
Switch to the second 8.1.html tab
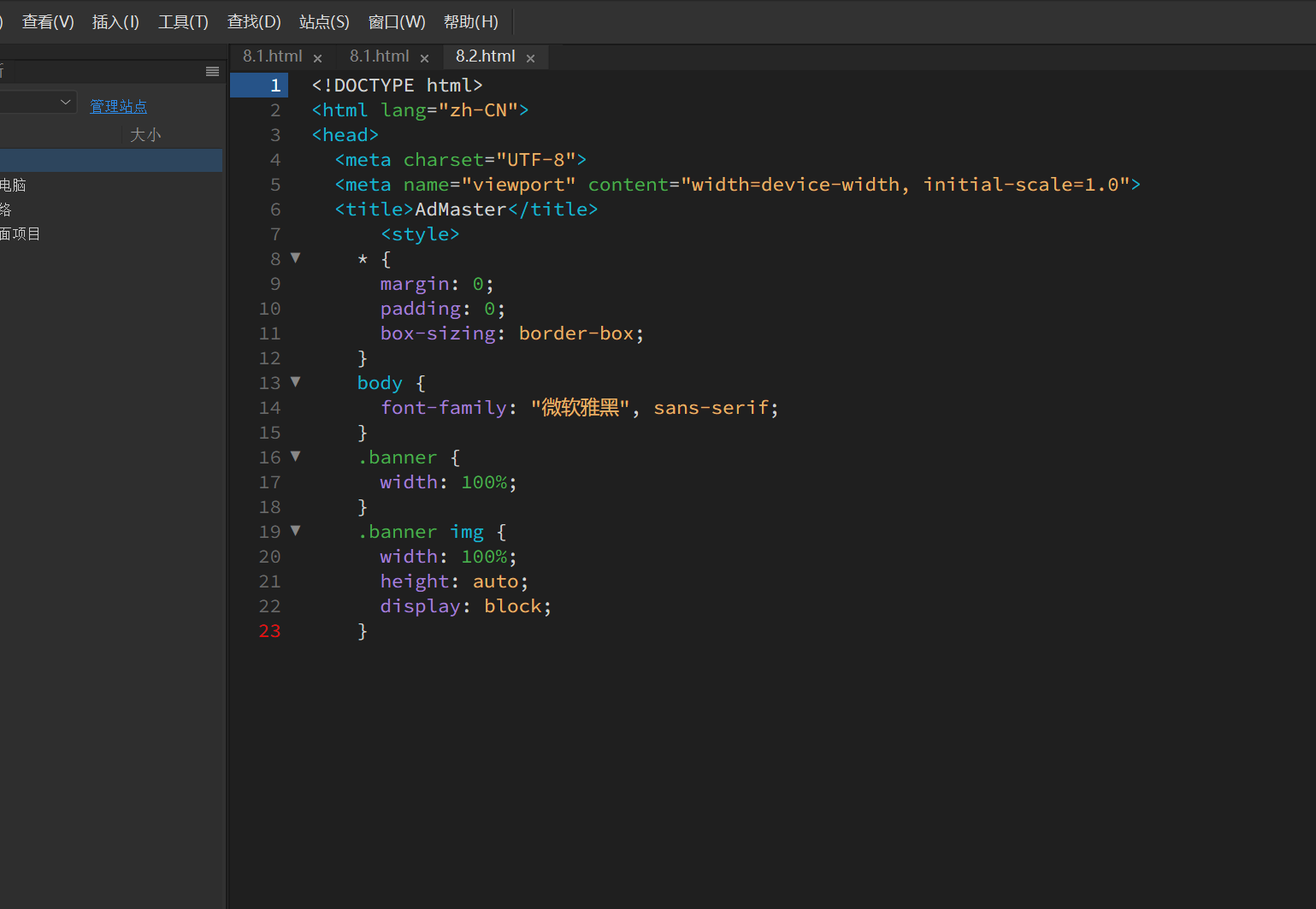(380, 56)
